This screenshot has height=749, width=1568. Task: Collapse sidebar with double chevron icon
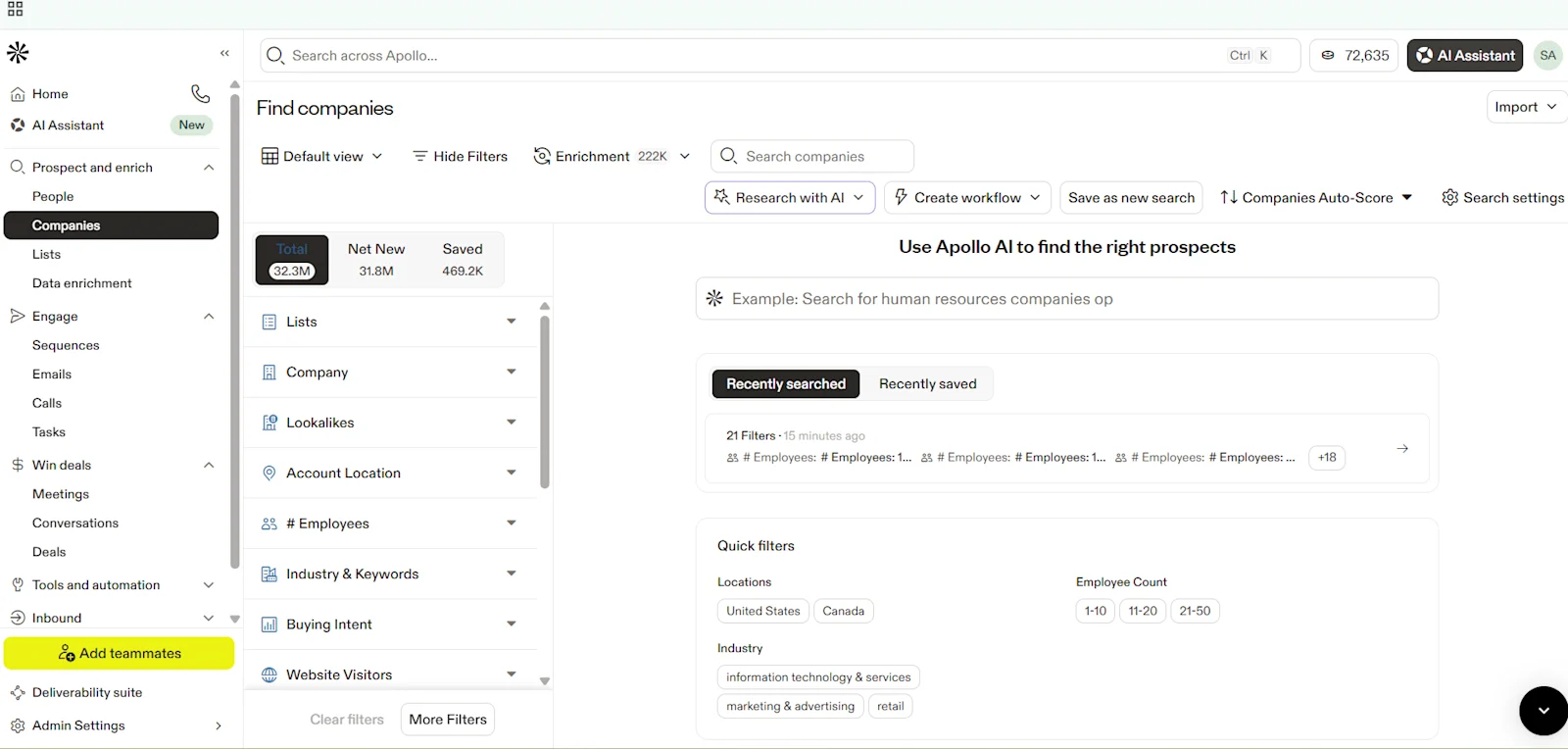(224, 53)
